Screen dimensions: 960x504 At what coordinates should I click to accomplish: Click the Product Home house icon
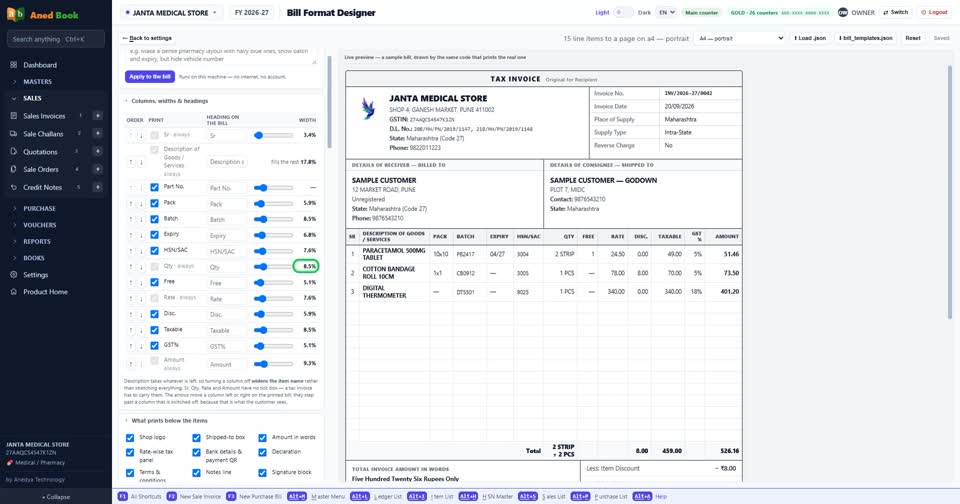click(13, 291)
